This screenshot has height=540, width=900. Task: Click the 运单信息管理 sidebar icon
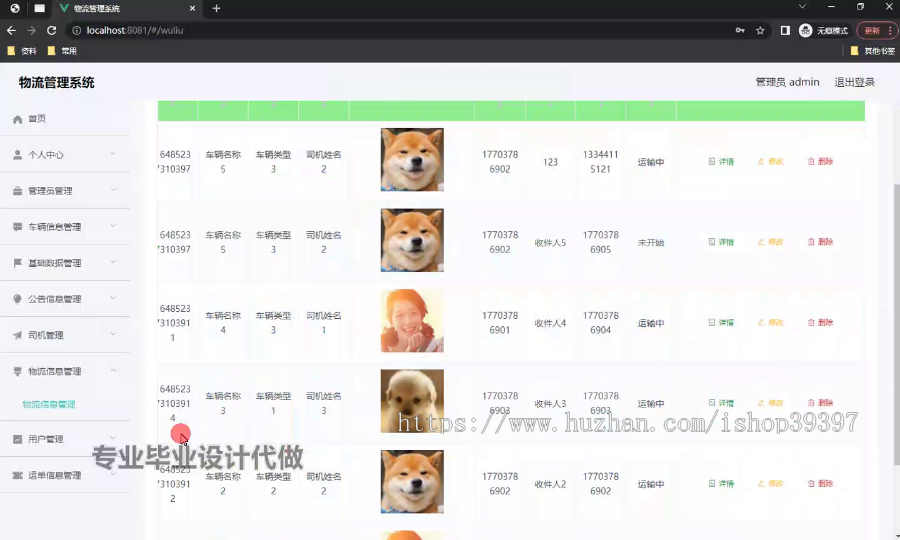coord(17,476)
